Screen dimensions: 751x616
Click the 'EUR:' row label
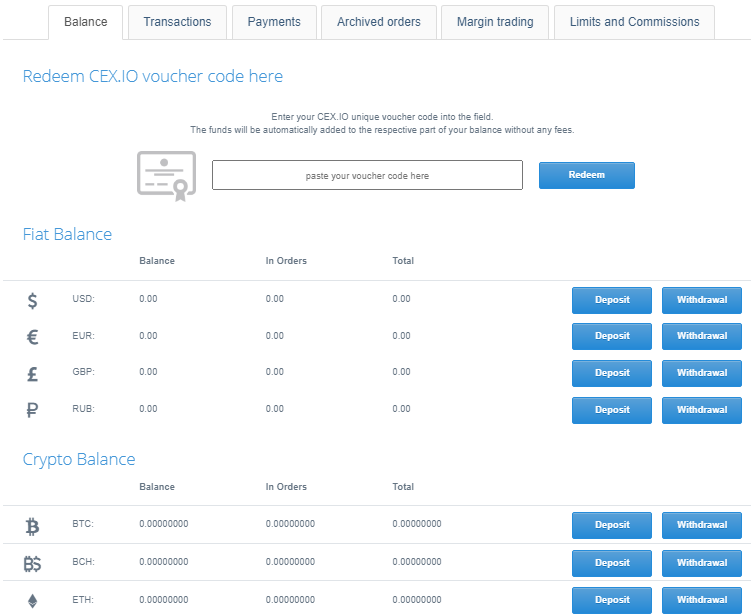[83, 336]
